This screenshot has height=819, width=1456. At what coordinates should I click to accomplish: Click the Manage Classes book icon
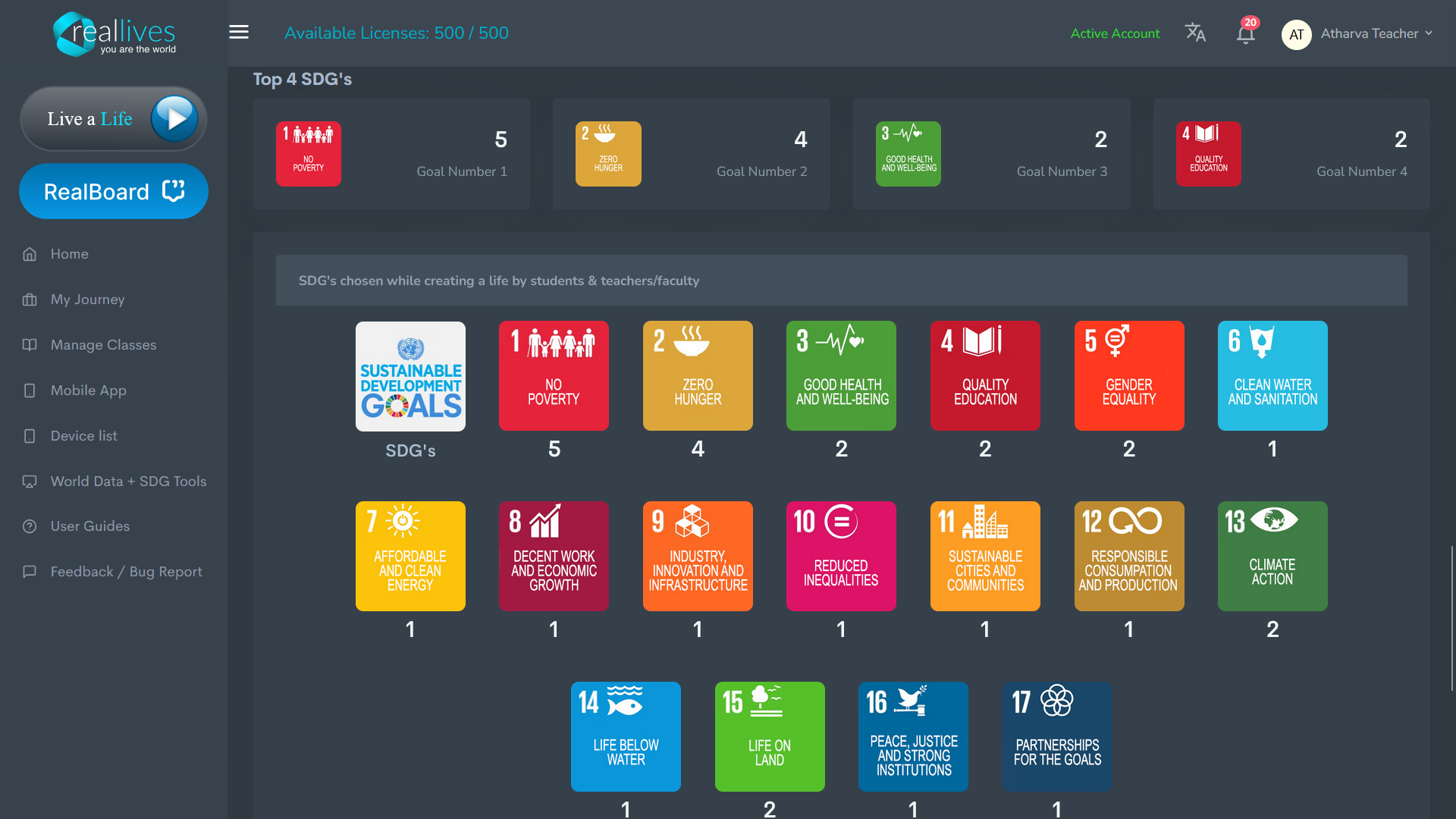coord(30,345)
